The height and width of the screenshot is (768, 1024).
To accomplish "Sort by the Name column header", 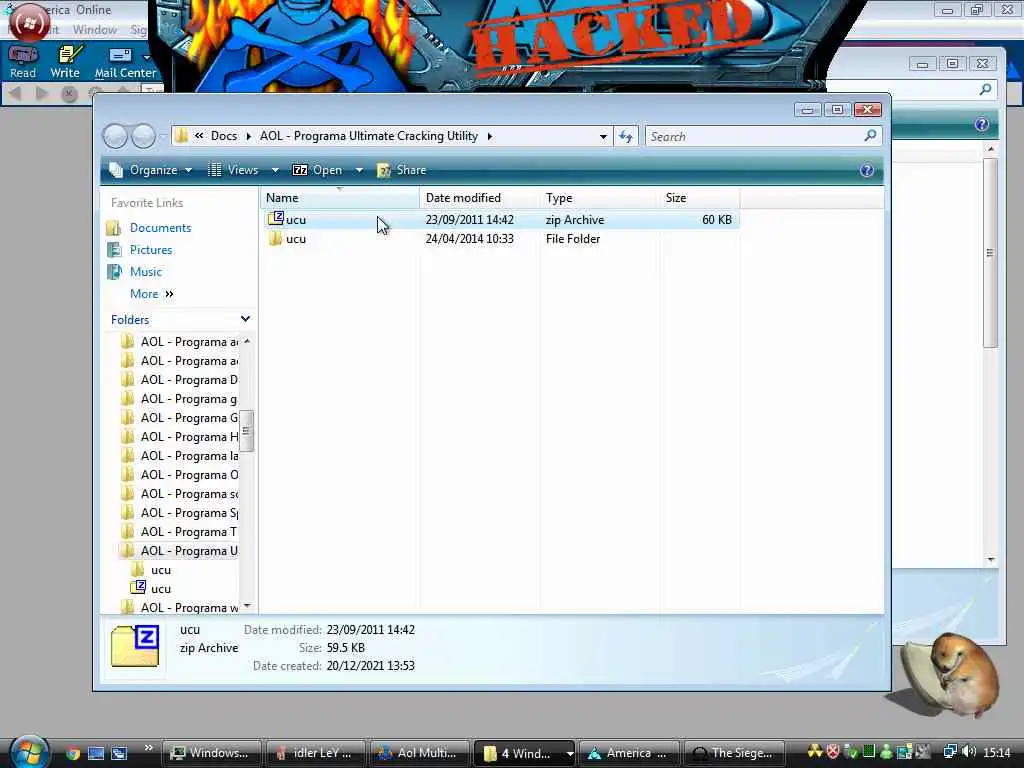I will (x=340, y=198).
